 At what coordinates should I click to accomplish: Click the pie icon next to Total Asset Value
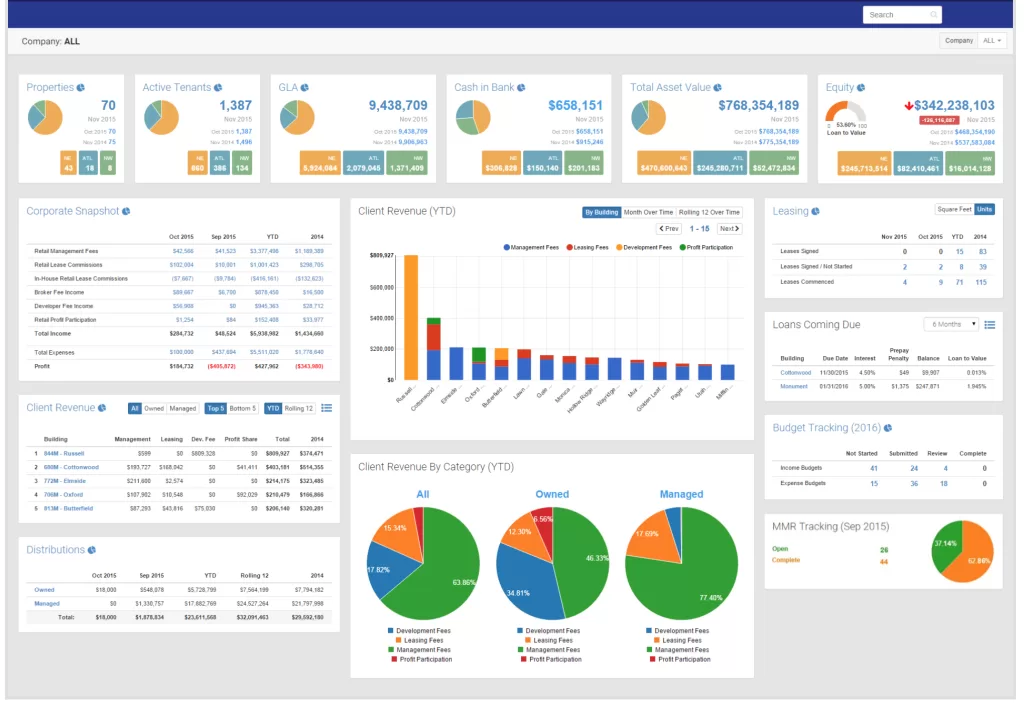click(x=715, y=88)
